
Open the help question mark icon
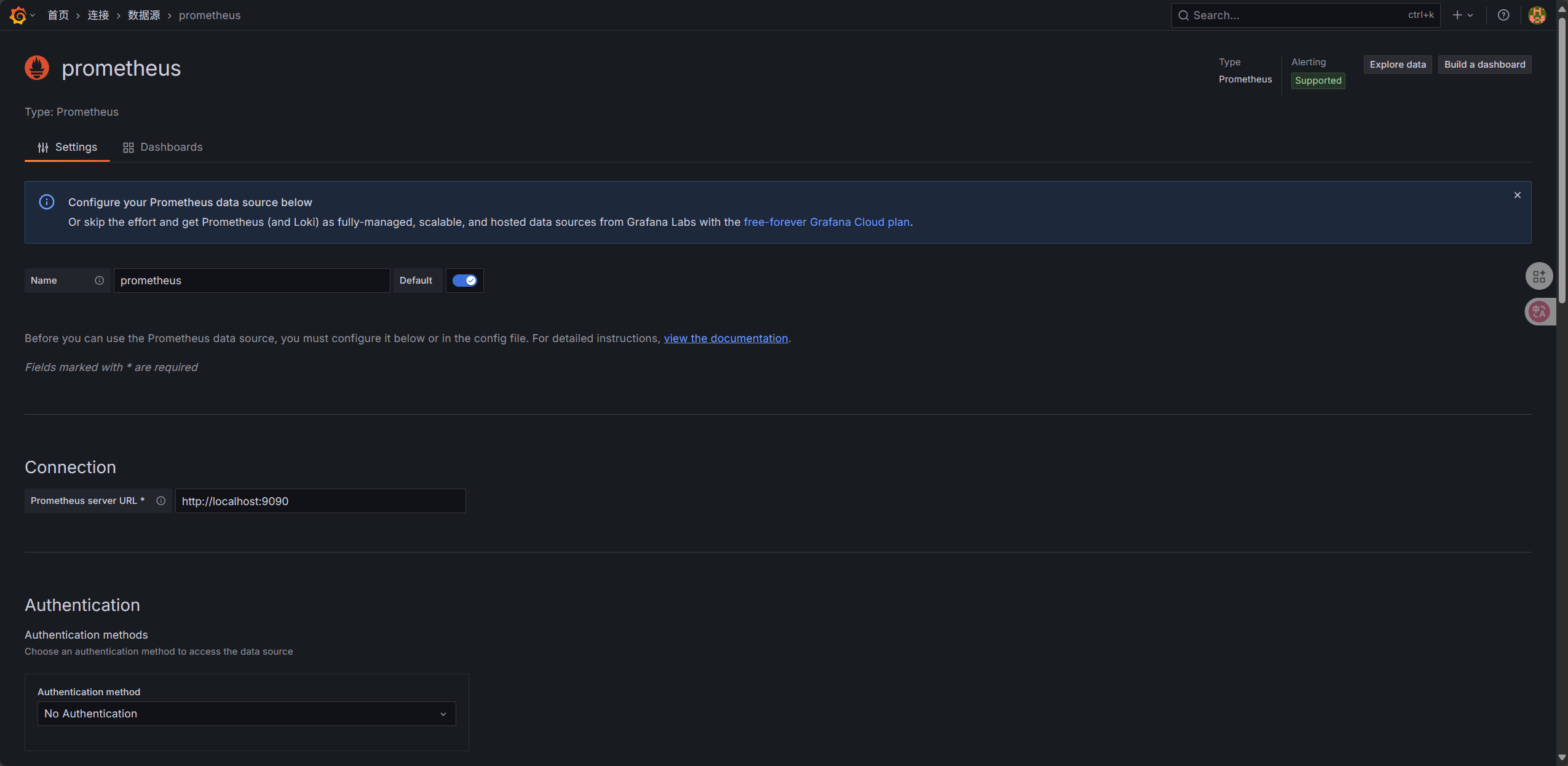(x=1503, y=15)
